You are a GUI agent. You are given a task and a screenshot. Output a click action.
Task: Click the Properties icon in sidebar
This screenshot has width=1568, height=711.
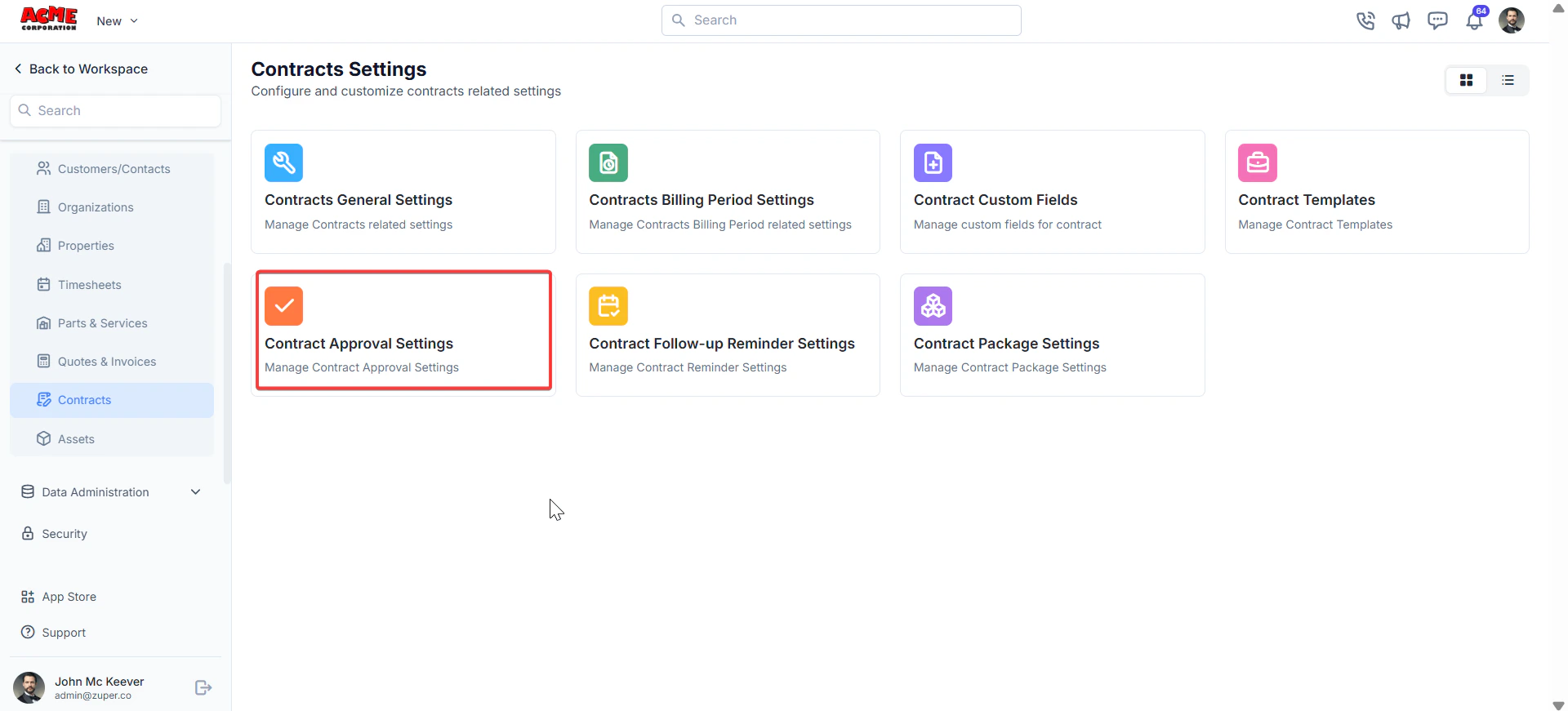pyautogui.click(x=44, y=245)
